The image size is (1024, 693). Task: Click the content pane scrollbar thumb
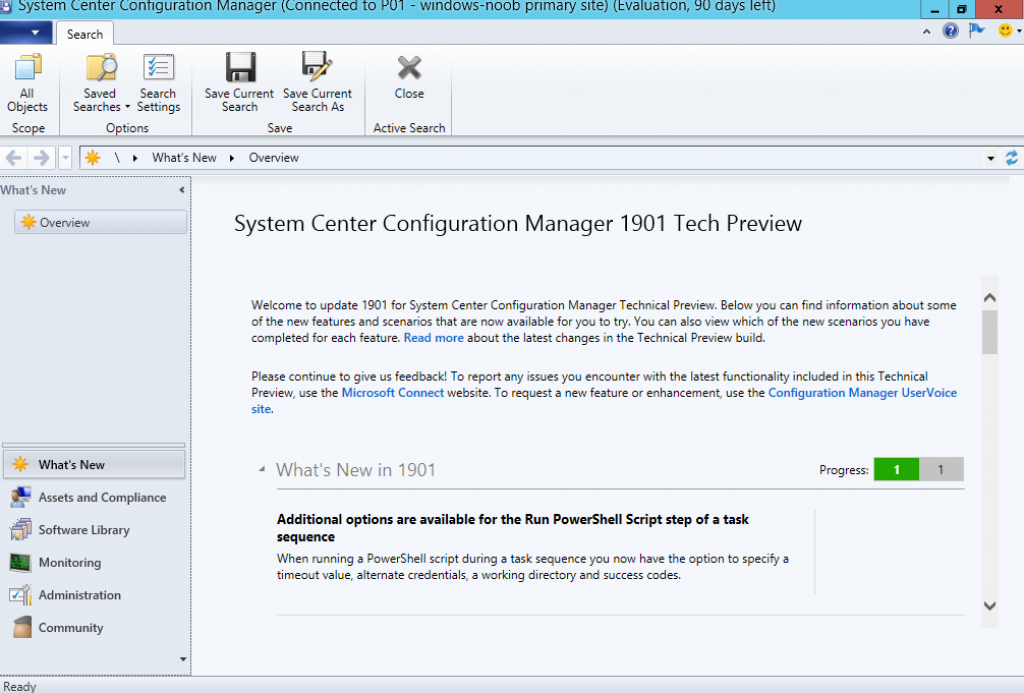[990, 332]
